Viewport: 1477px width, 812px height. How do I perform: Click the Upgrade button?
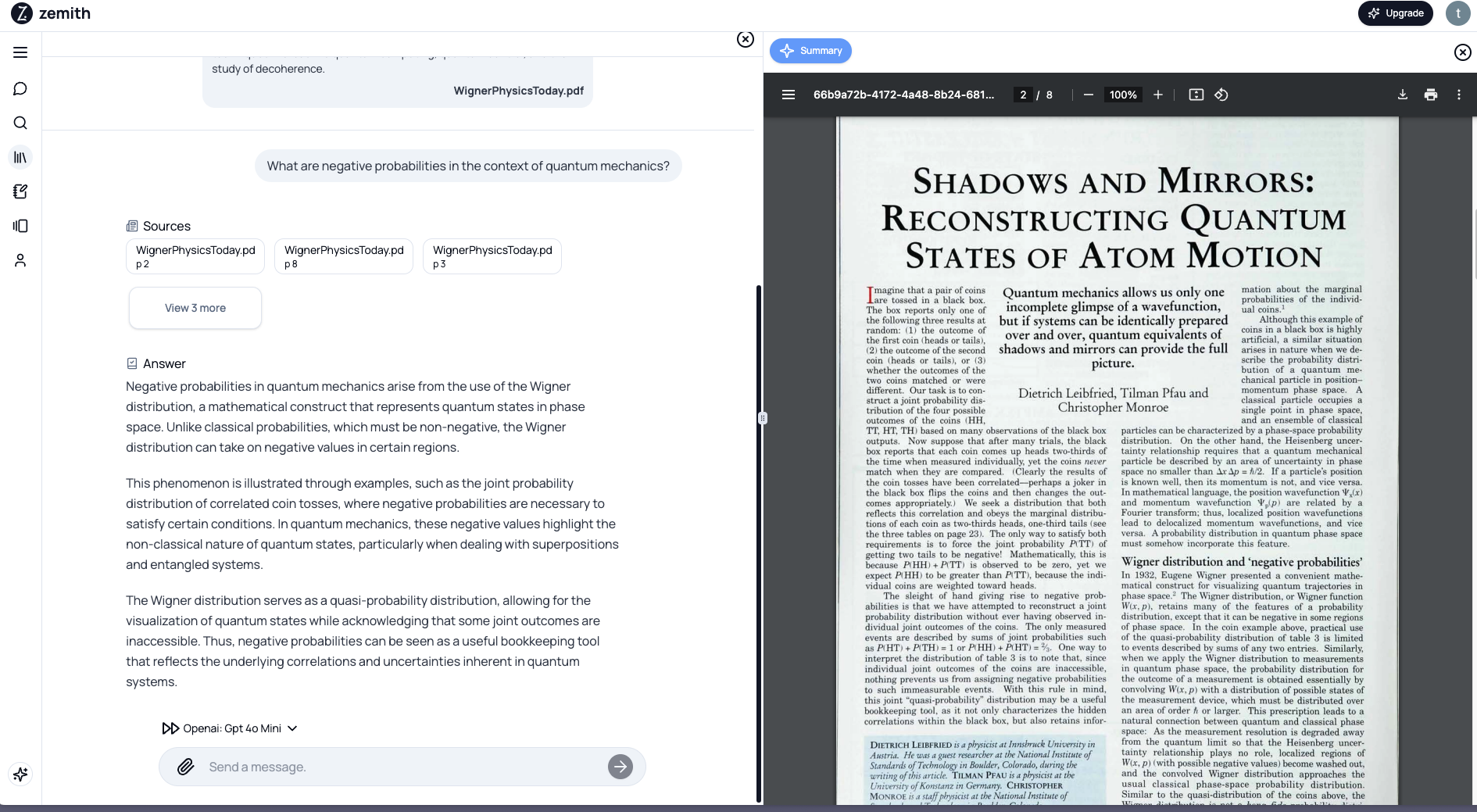(x=1396, y=13)
